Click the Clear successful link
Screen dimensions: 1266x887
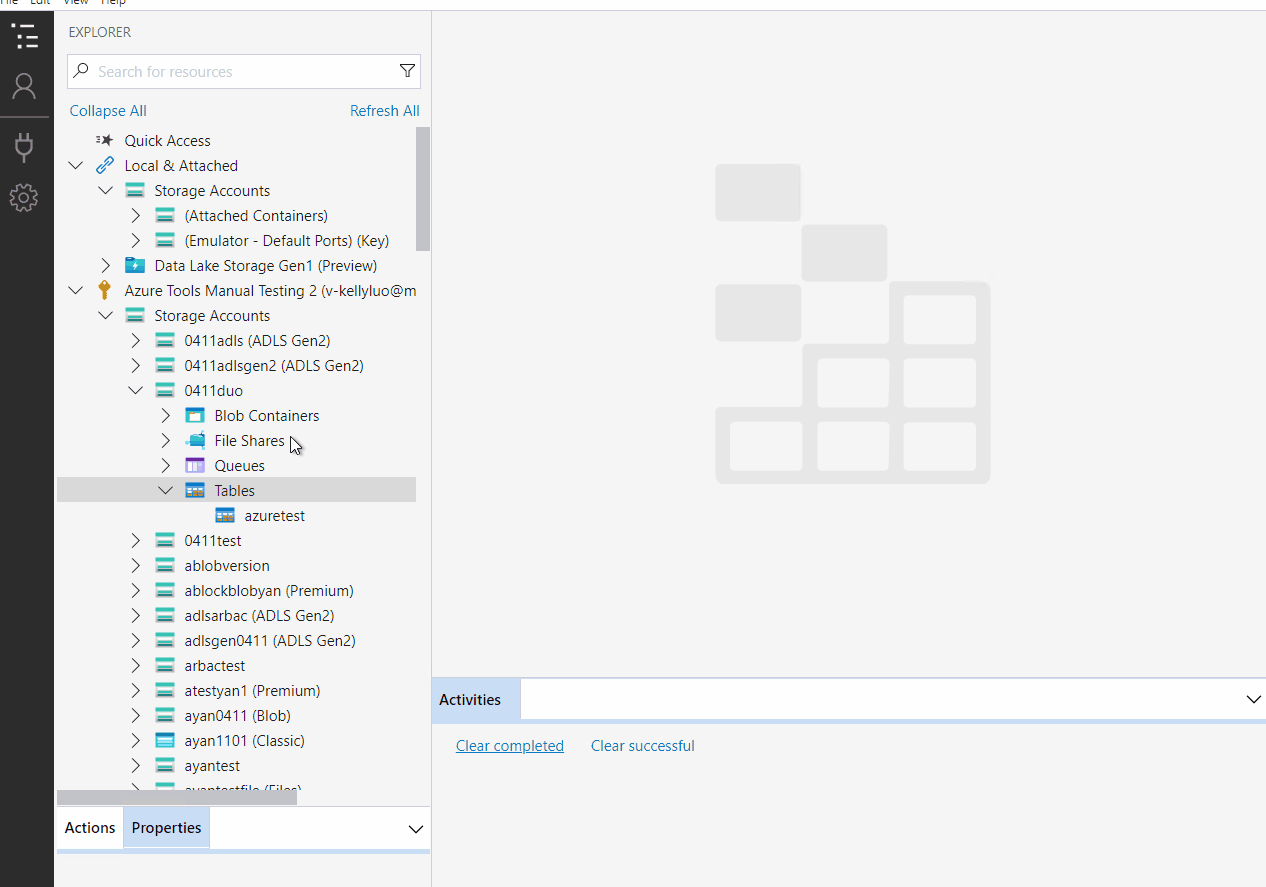[x=643, y=746]
